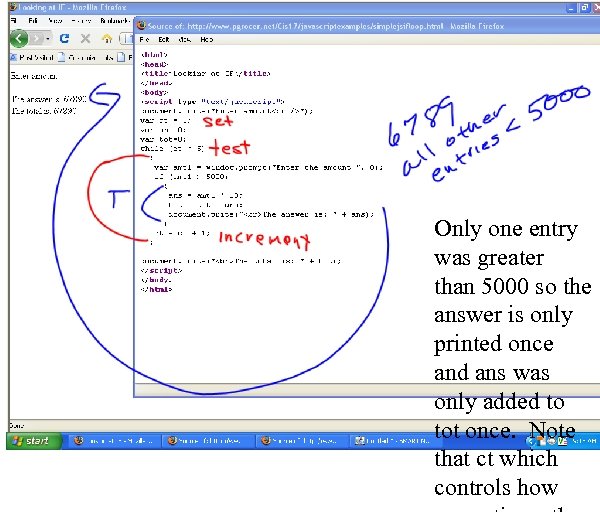Open the Edit menu in the Looking at IF window
The image size is (600, 512).
coord(33,21)
